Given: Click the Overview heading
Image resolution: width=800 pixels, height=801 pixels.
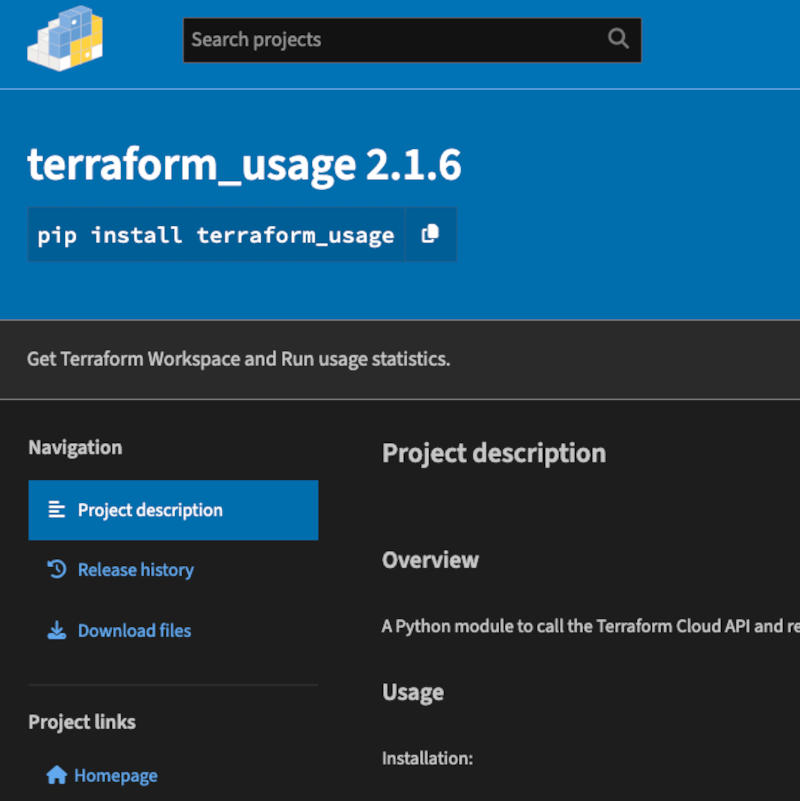Looking at the screenshot, I should [430, 560].
